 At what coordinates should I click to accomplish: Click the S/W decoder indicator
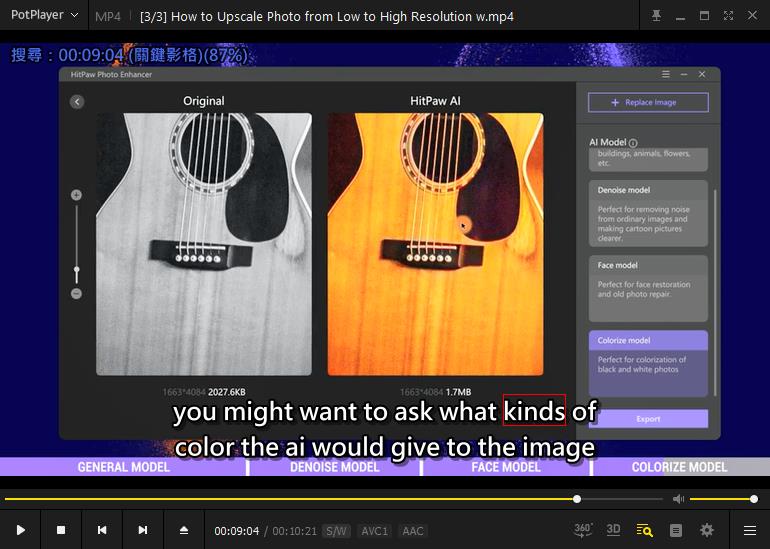tap(336, 531)
